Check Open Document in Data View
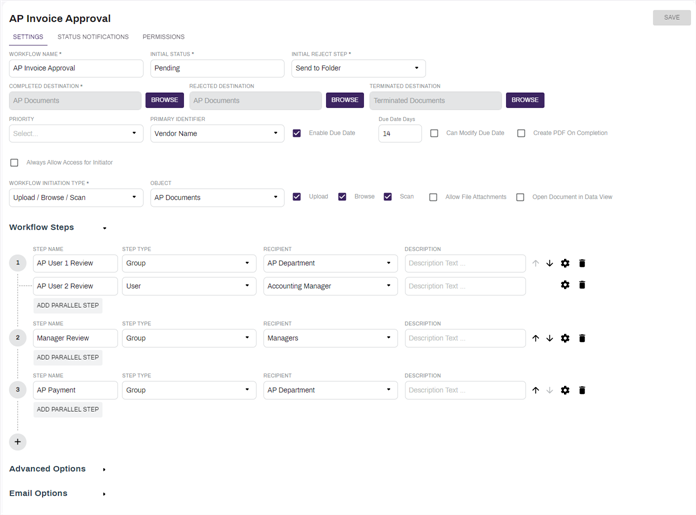The height and width of the screenshot is (515, 696). [x=520, y=197]
